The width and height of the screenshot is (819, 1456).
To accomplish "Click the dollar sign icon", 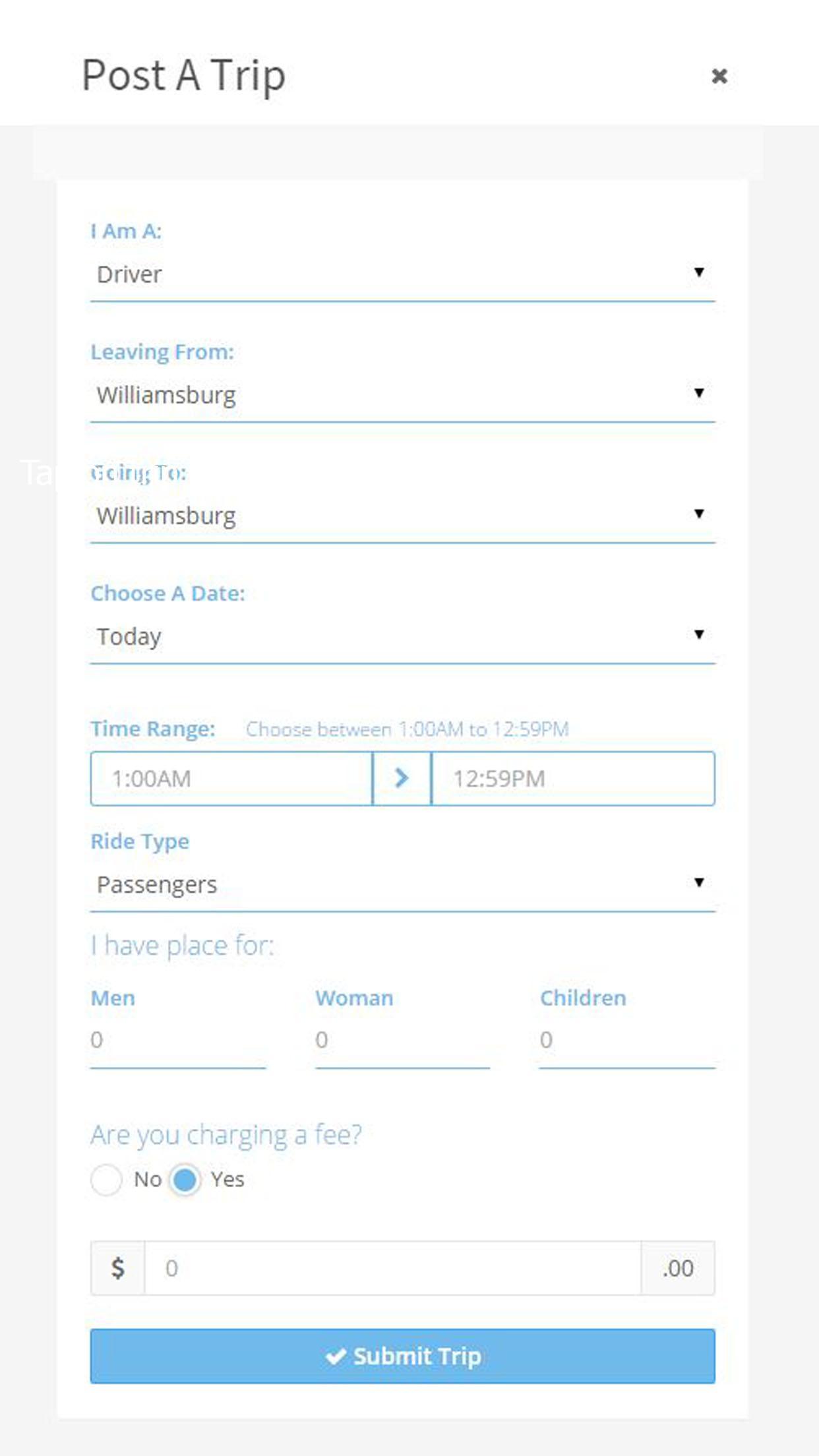I will tap(118, 1267).
